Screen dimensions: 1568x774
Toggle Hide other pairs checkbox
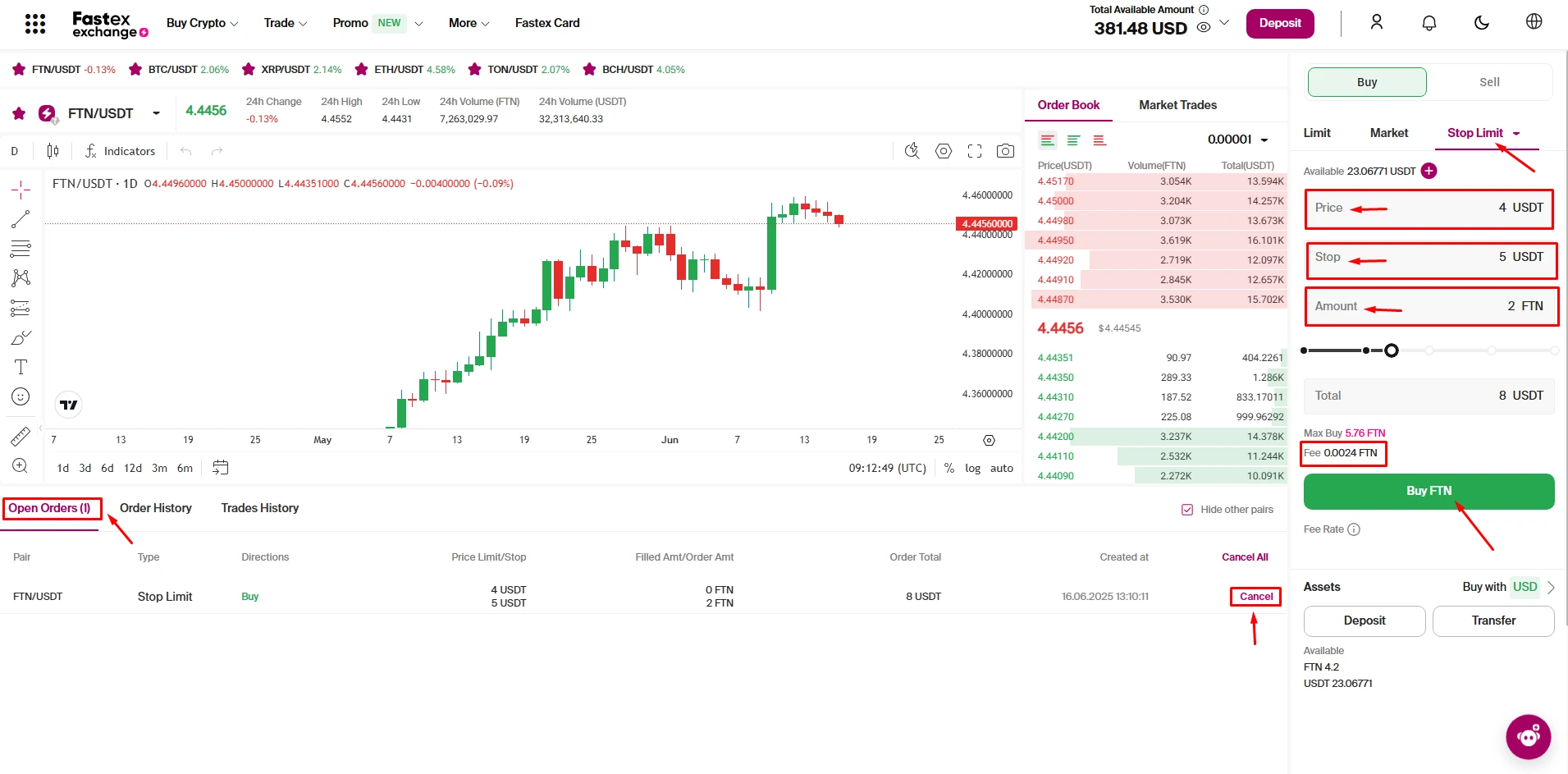tap(1186, 510)
